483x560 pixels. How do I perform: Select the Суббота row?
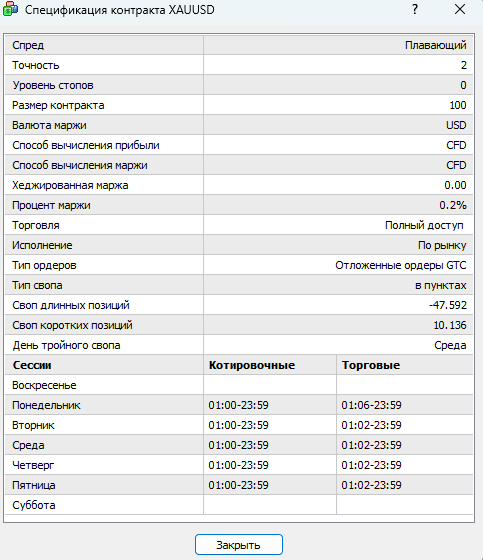[x=239, y=505]
